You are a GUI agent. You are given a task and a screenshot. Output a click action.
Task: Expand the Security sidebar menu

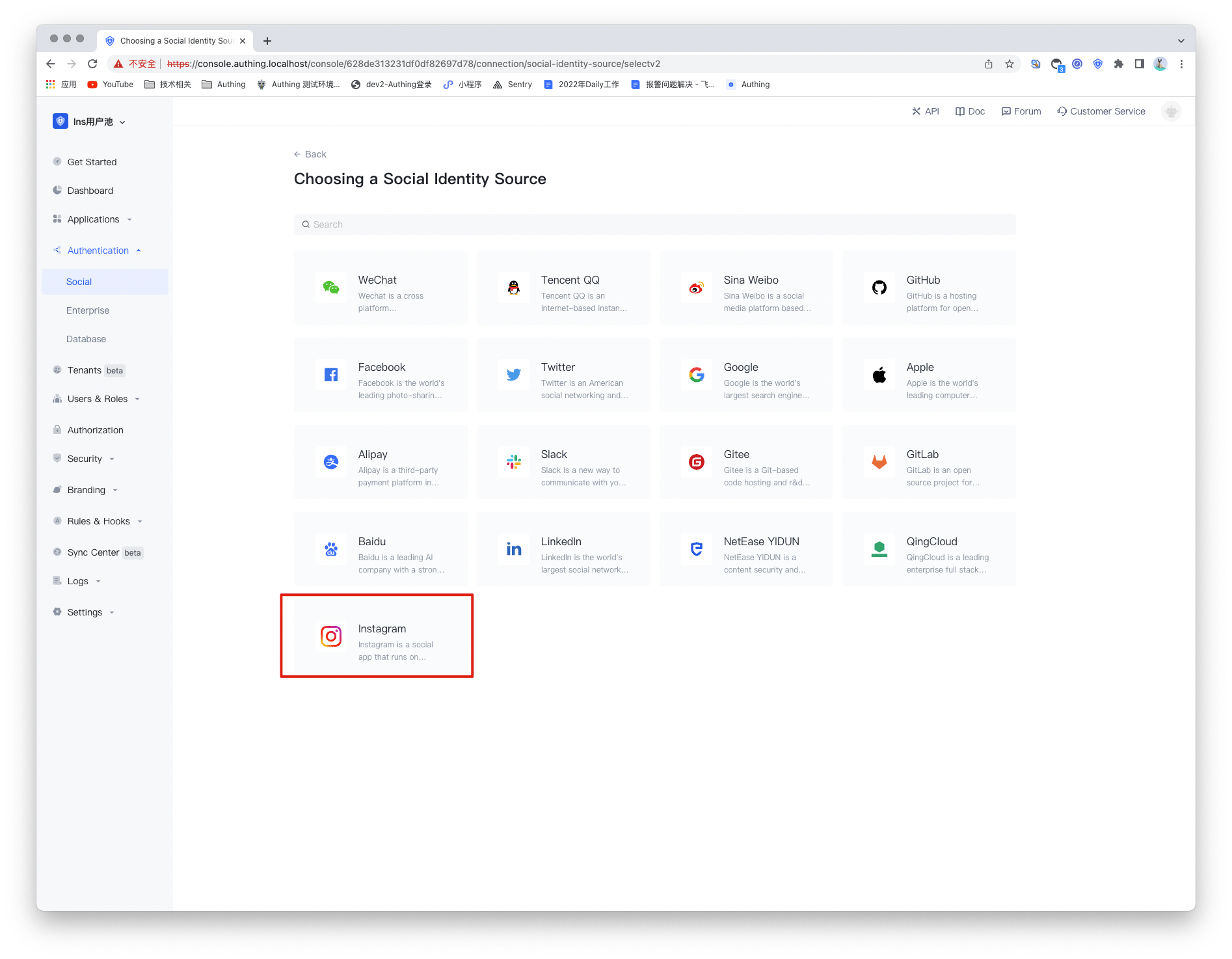[85, 459]
